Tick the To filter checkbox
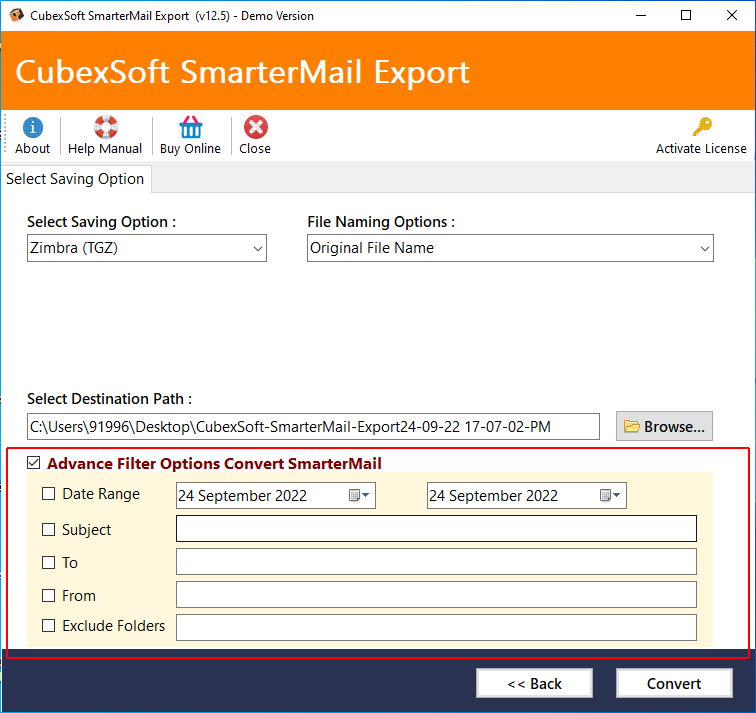The height and width of the screenshot is (713, 756). point(48,563)
